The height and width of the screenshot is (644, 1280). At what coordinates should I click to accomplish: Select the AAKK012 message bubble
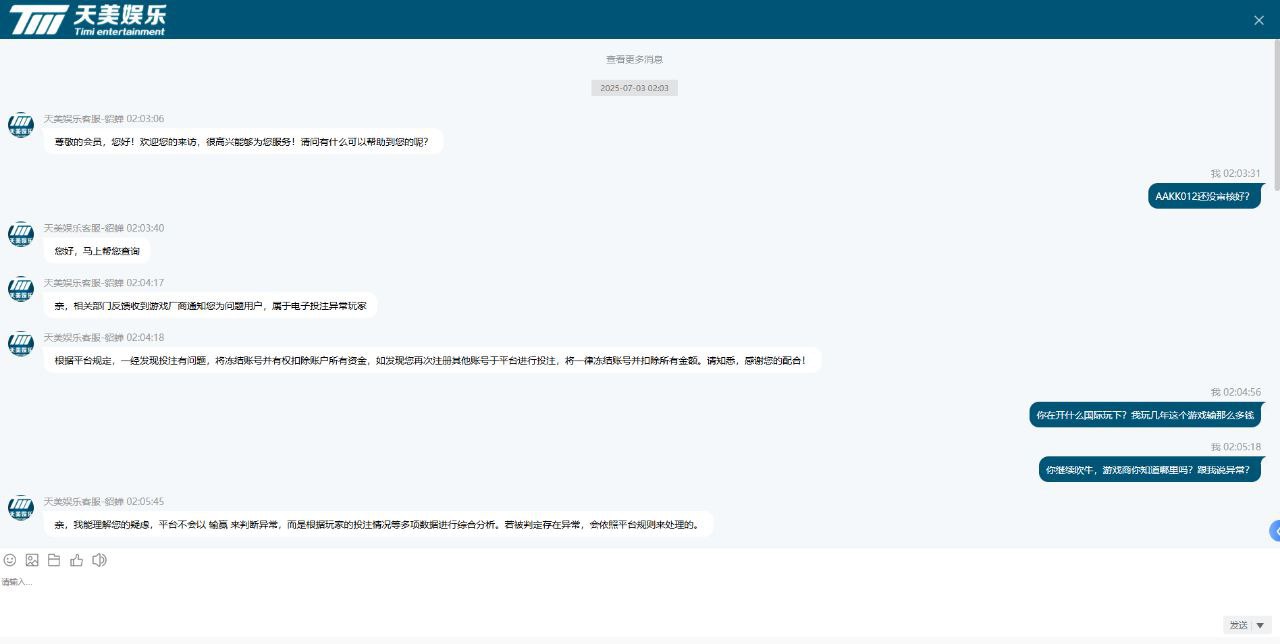1204,196
